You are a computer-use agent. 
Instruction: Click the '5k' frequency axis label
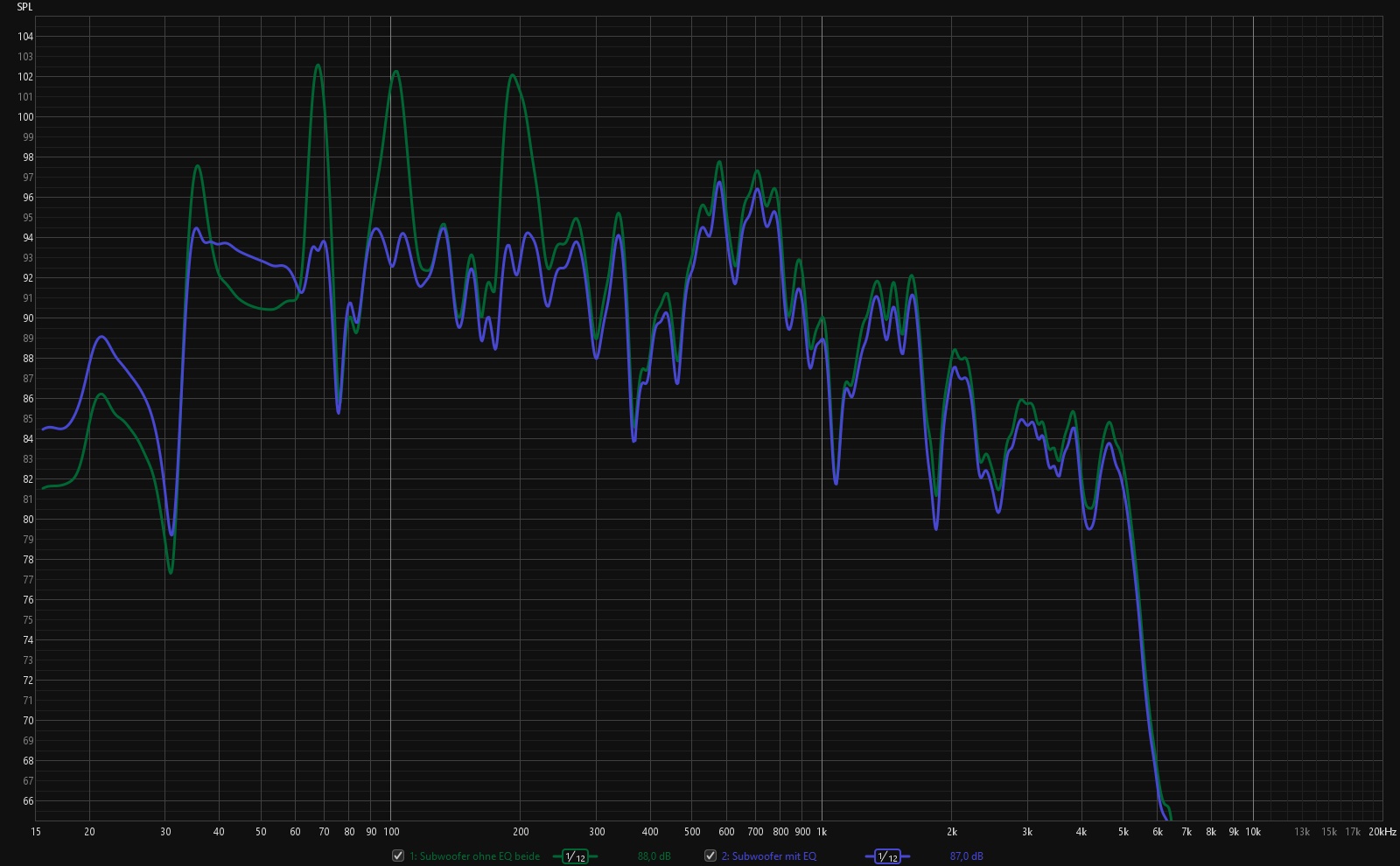click(x=1123, y=832)
